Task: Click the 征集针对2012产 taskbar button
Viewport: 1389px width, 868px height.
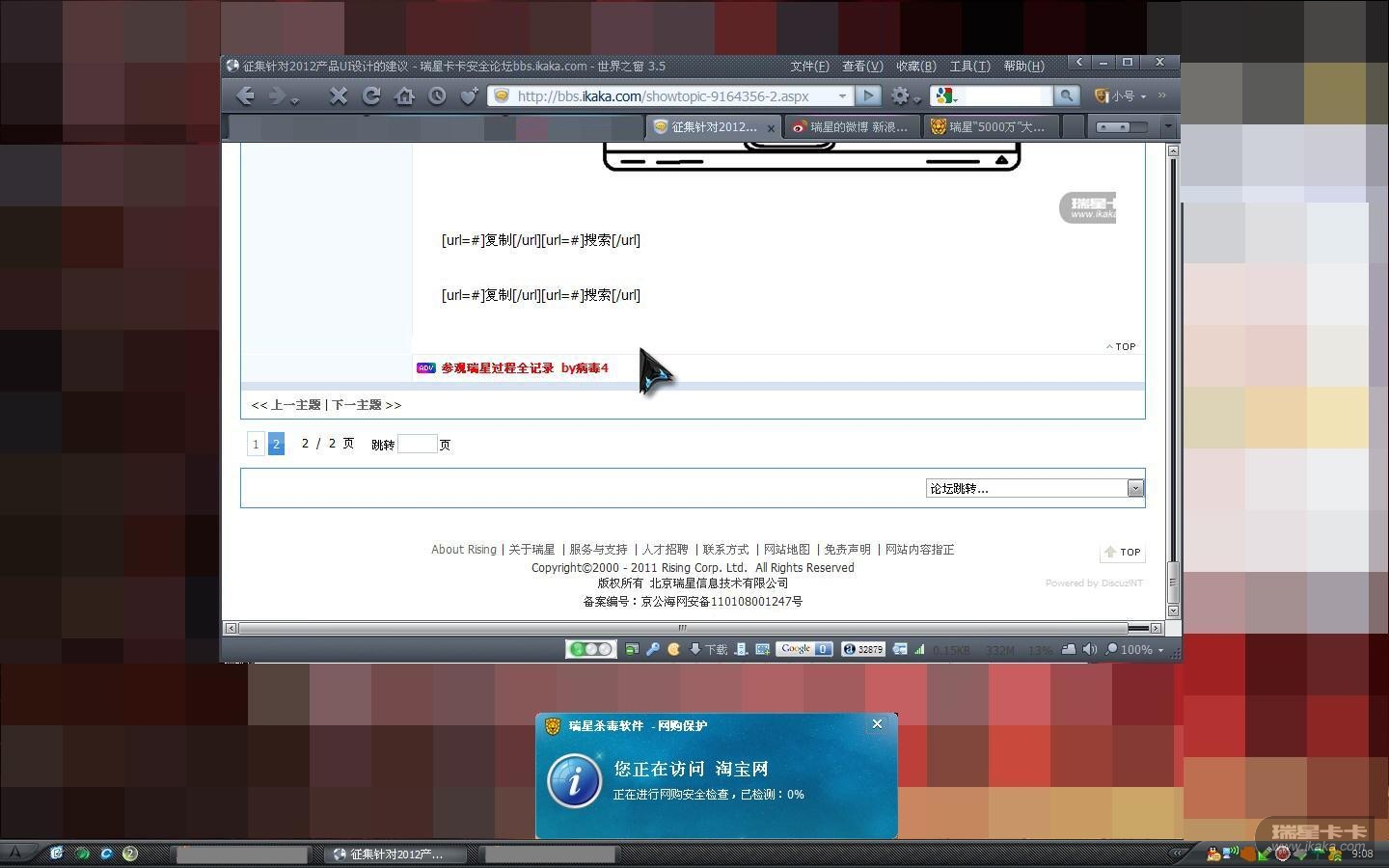Action: click(x=395, y=854)
